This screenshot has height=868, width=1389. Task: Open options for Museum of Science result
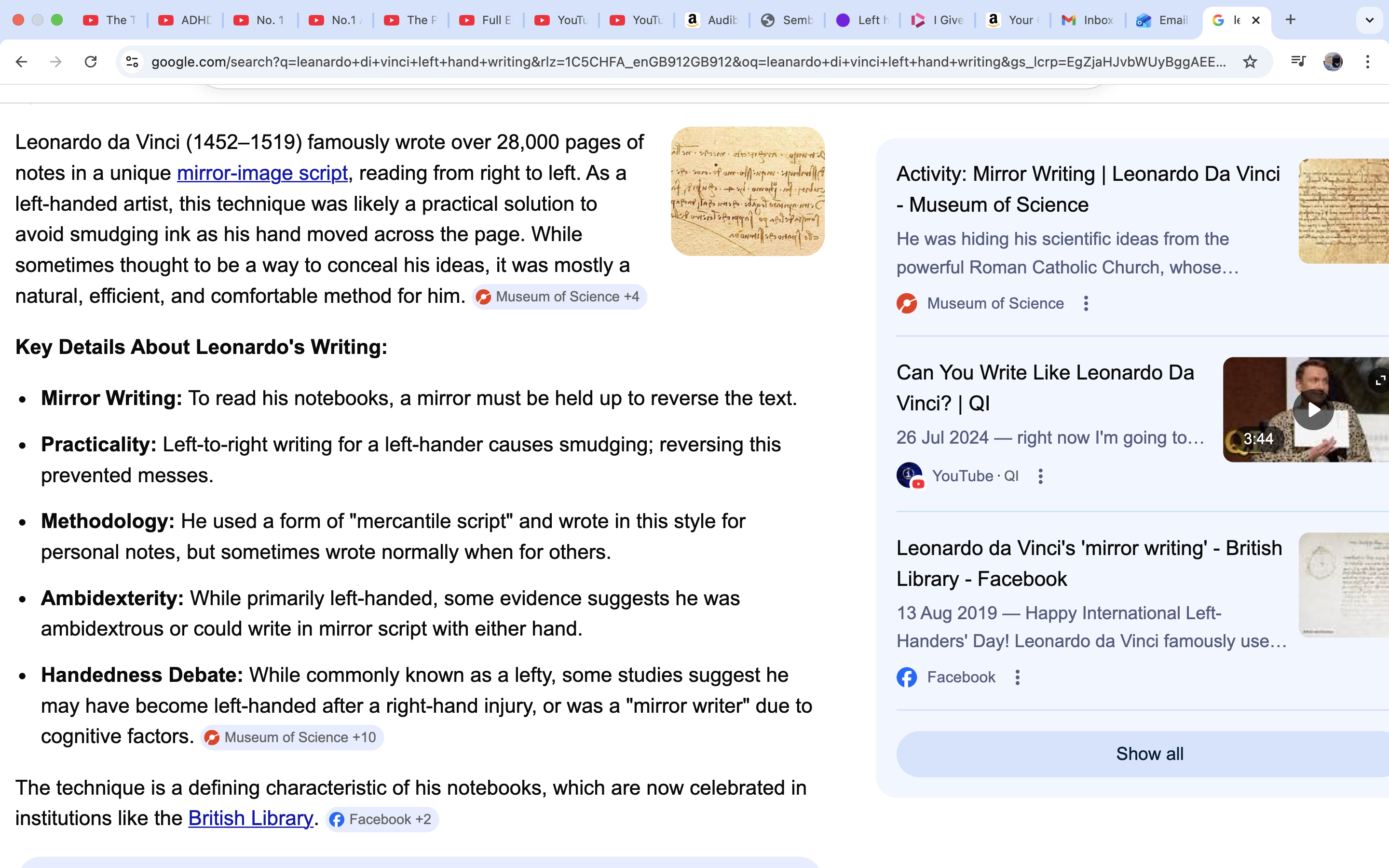(x=1086, y=303)
